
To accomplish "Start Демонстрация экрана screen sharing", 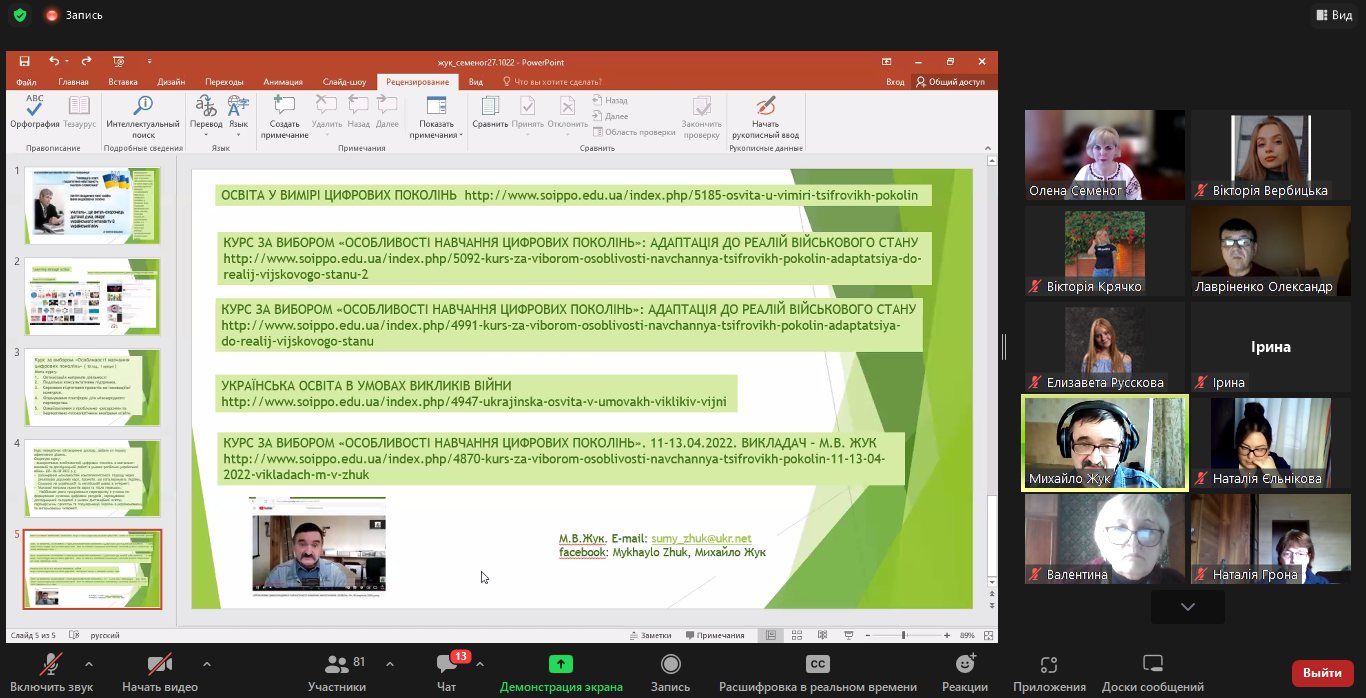I will 561,673.
